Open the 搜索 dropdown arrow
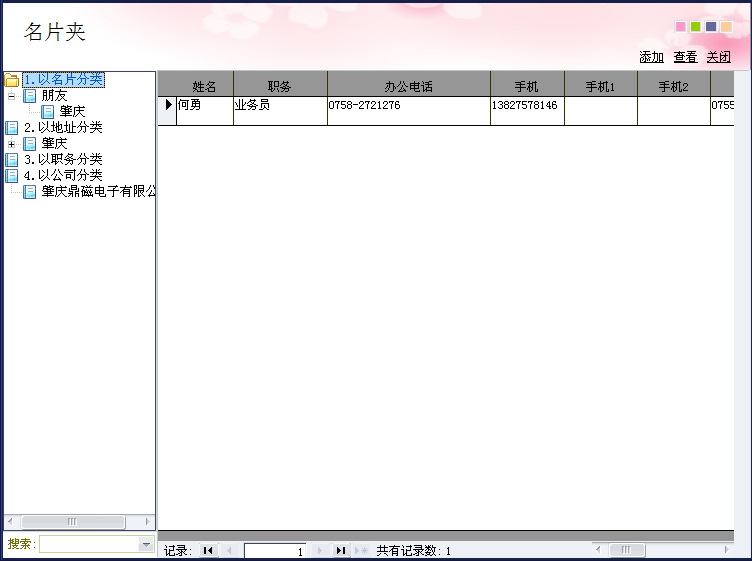Image resolution: width=752 pixels, height=561 pixels. 146,544
